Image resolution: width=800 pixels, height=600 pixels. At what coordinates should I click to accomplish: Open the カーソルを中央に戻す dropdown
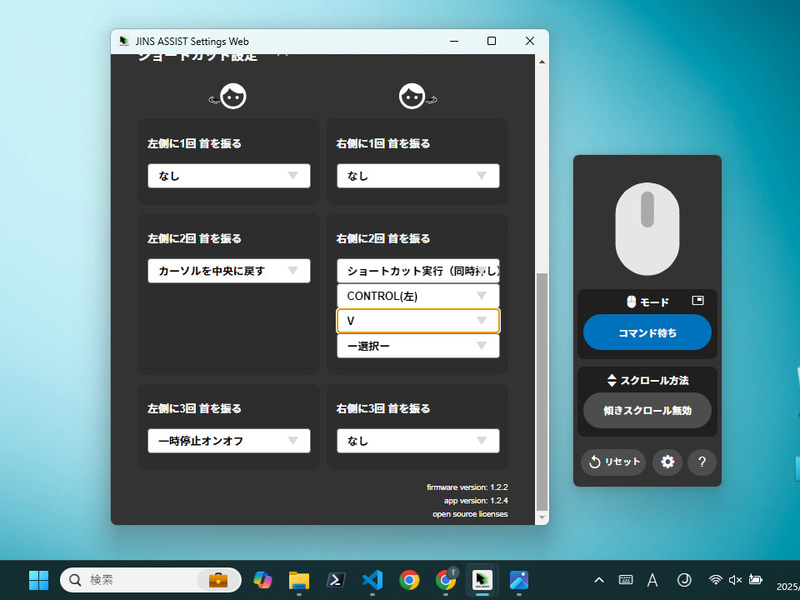point(228,270)
